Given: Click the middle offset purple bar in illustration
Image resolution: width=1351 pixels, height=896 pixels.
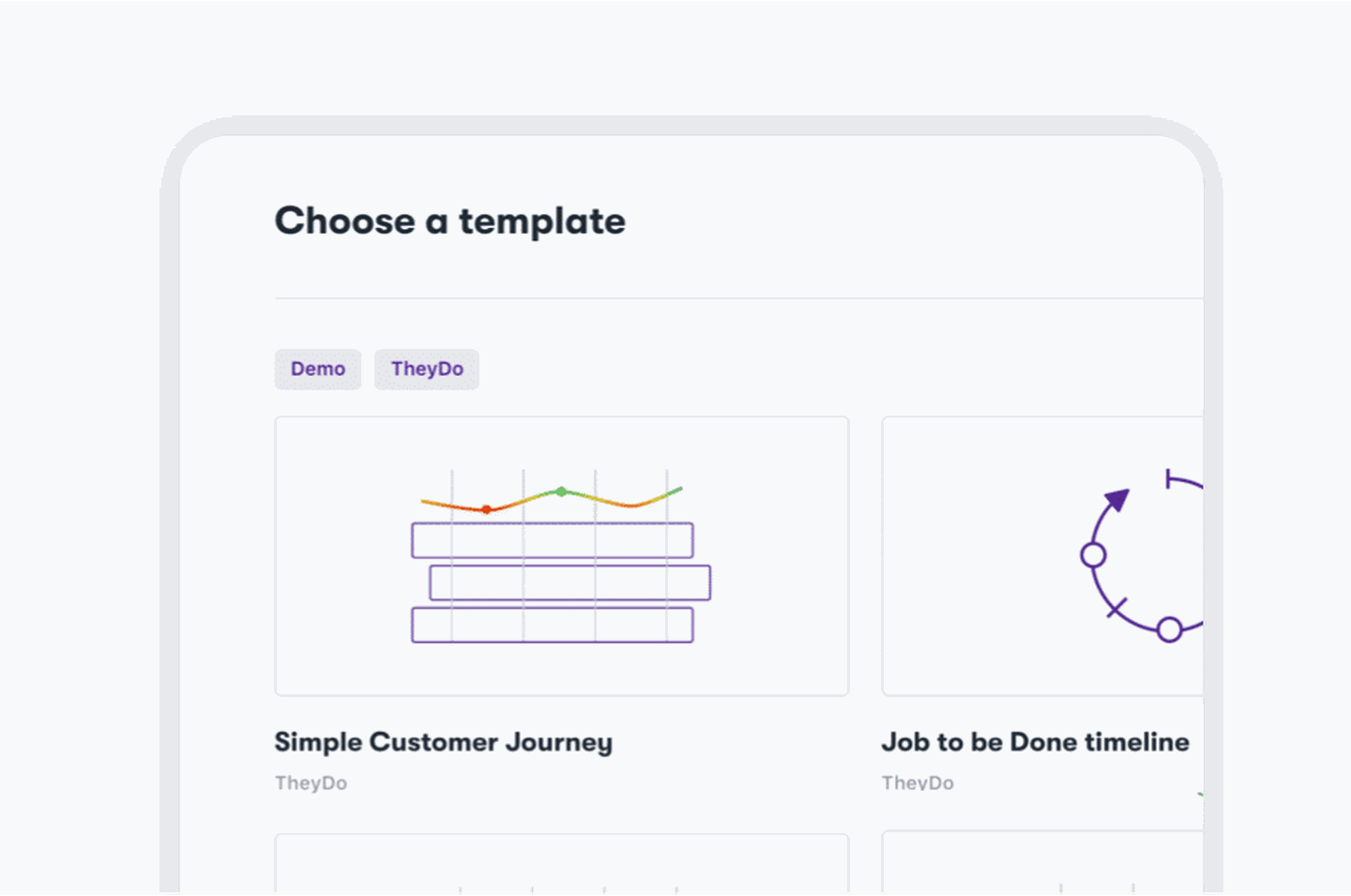Looking at the screenshot, I should [x=569, y=583].
